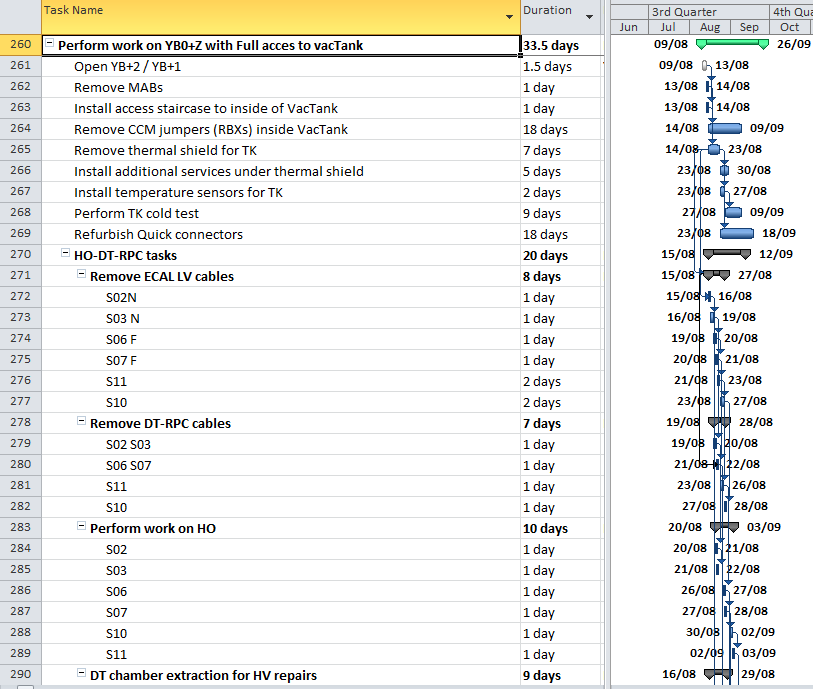Select 'Refurbish Quick connectors' task
Viewport: 813px width, 689px height.
(x=158, y=235)
